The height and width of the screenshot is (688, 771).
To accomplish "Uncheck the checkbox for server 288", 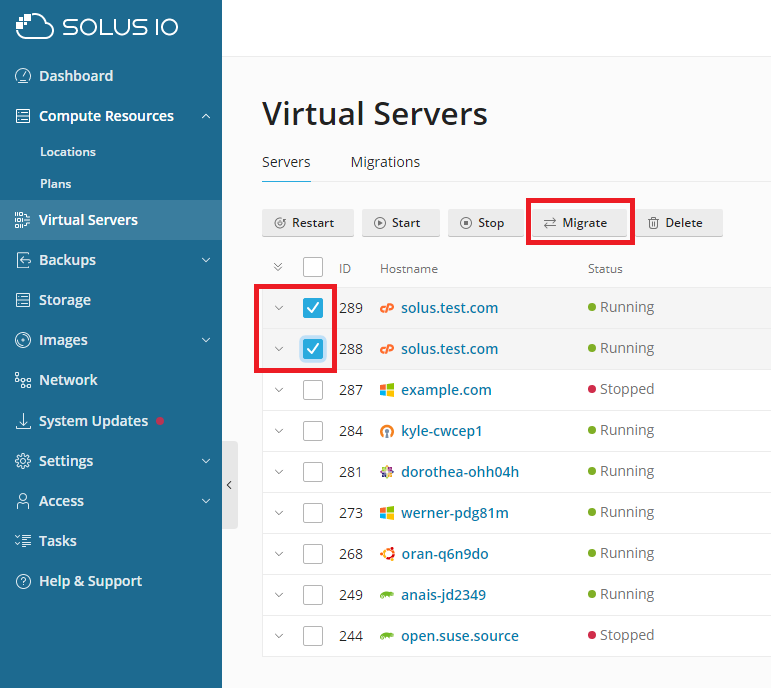I will coord(313,349).
